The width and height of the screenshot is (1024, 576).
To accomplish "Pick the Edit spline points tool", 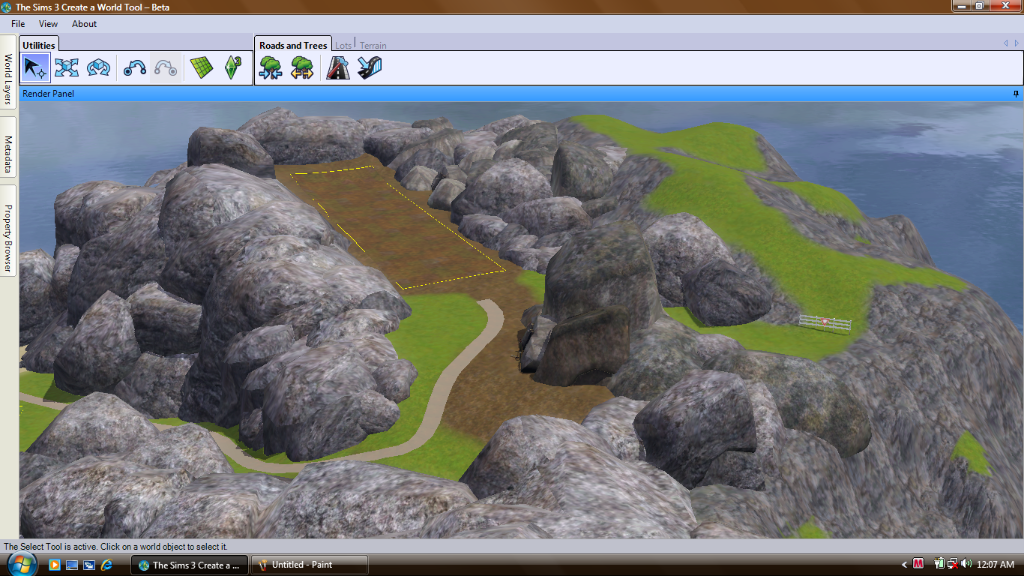I will coord(135,68).
